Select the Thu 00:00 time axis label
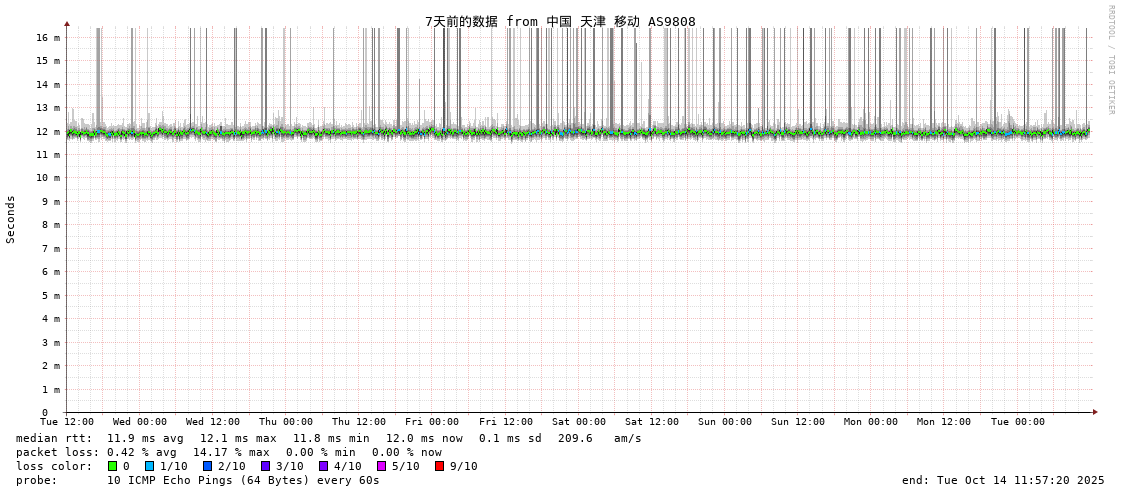The width and height of the screenshot is (1121, 494). [286, 422]
